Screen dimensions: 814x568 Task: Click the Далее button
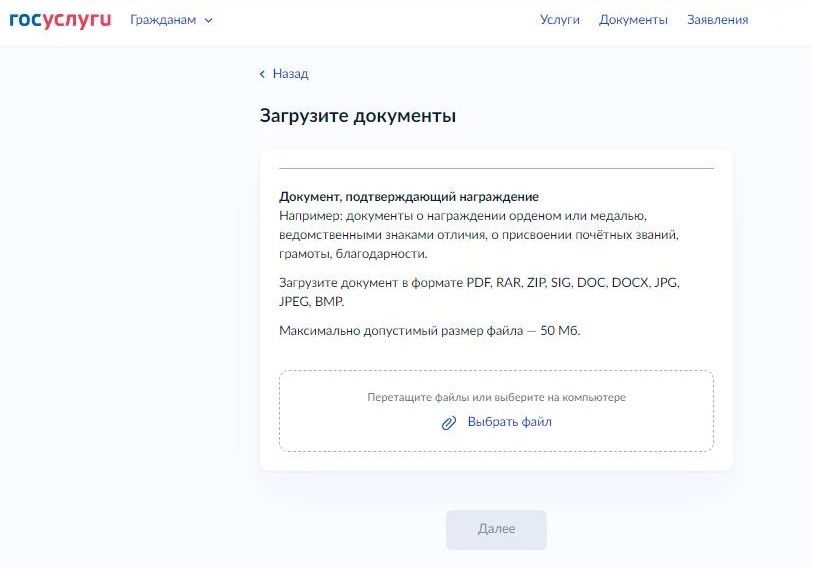pyautogui.click(x=496, y=530)
